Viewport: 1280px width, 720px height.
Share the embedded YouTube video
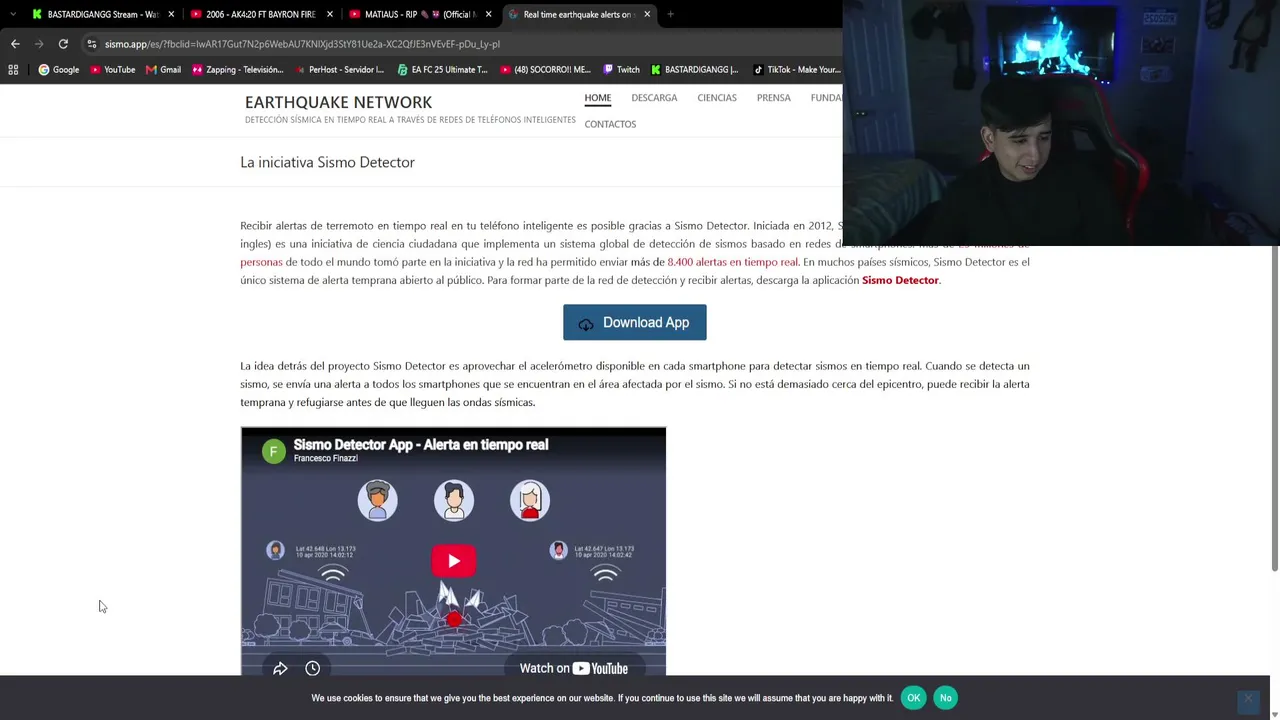pyautogui.click(x=280, y=668)
